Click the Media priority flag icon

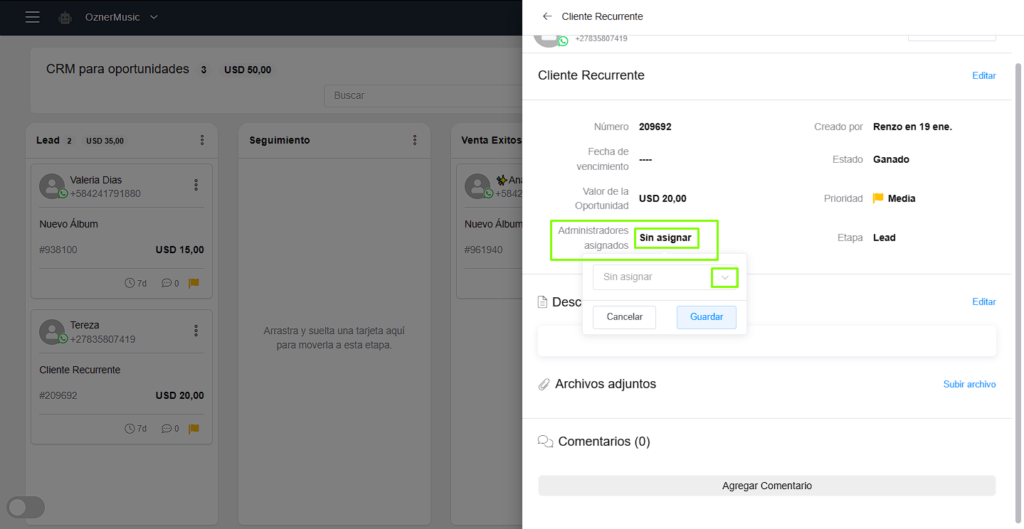[x=878, y=198]
